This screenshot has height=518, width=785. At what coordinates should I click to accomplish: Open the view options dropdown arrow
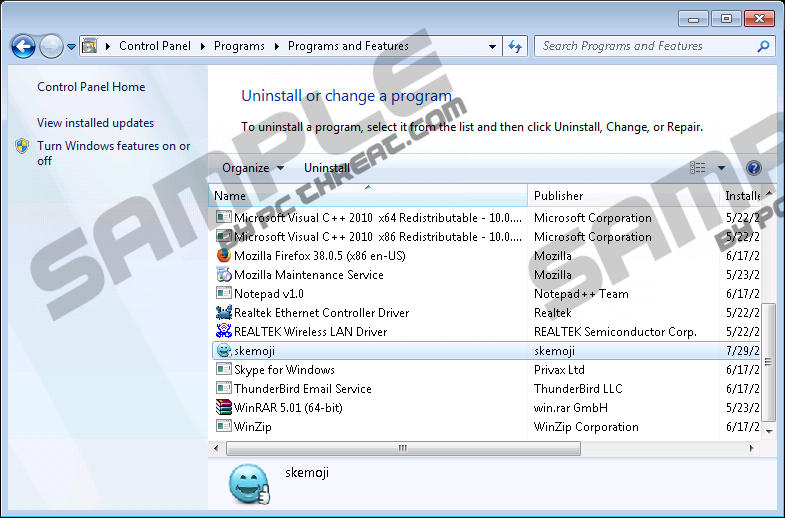click(x=722, y=168)
